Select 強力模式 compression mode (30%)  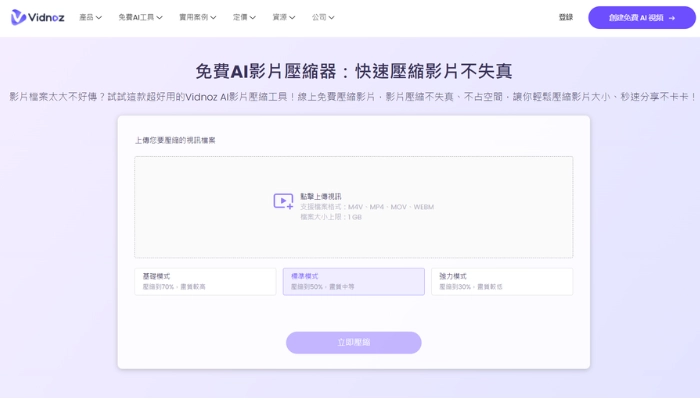point(502,282)
